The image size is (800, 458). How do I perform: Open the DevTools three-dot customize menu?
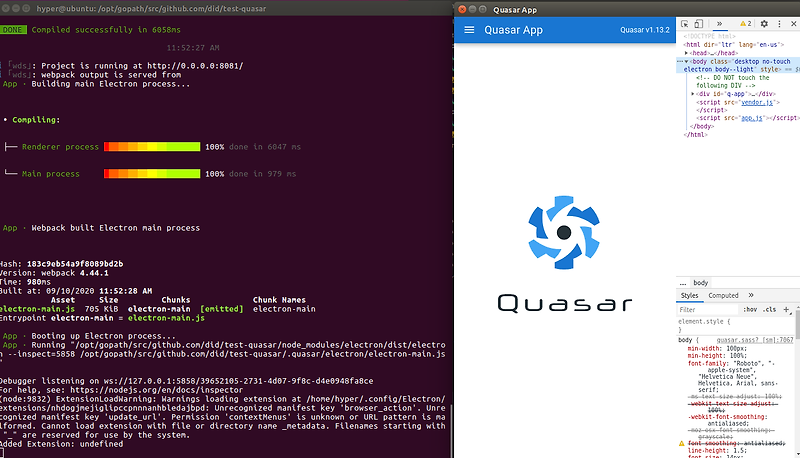tap(779, 24)
